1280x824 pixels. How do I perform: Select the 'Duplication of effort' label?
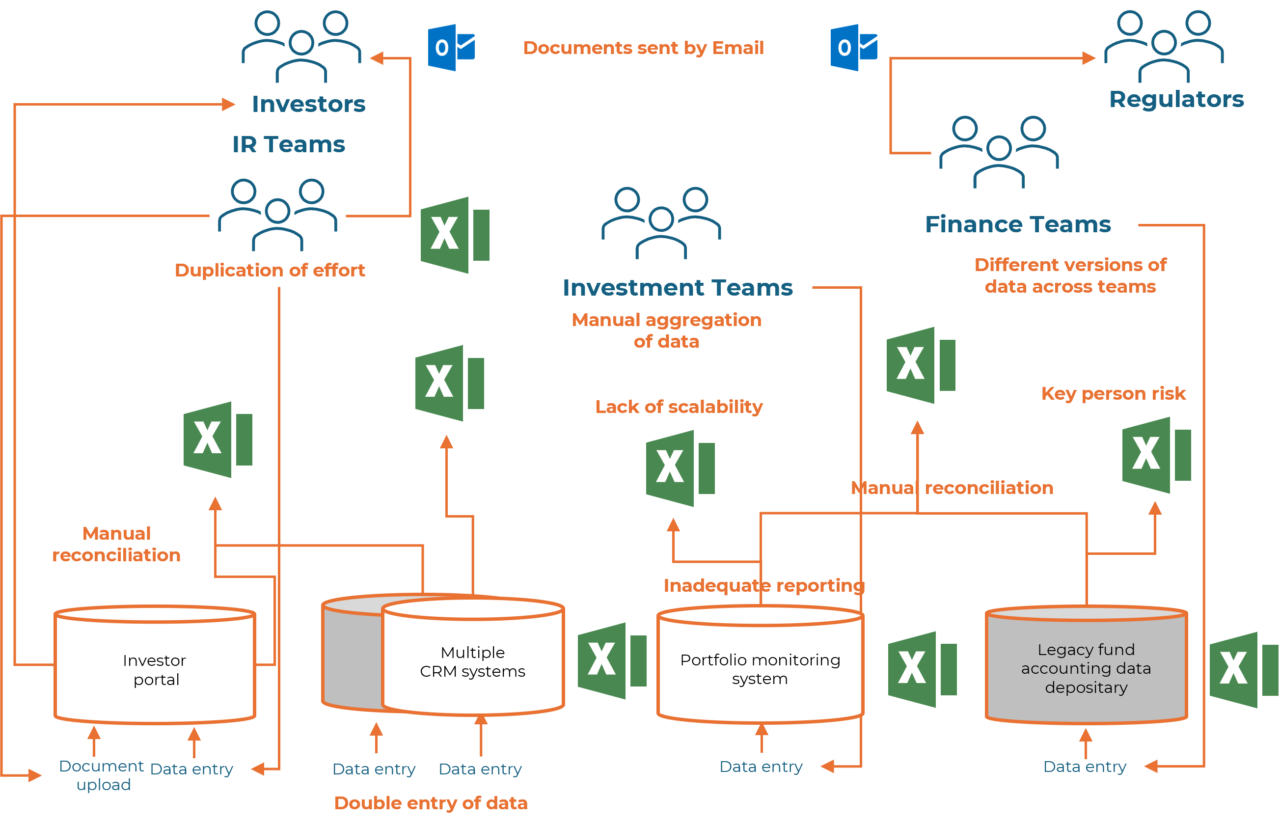click(x=270, y=270)
